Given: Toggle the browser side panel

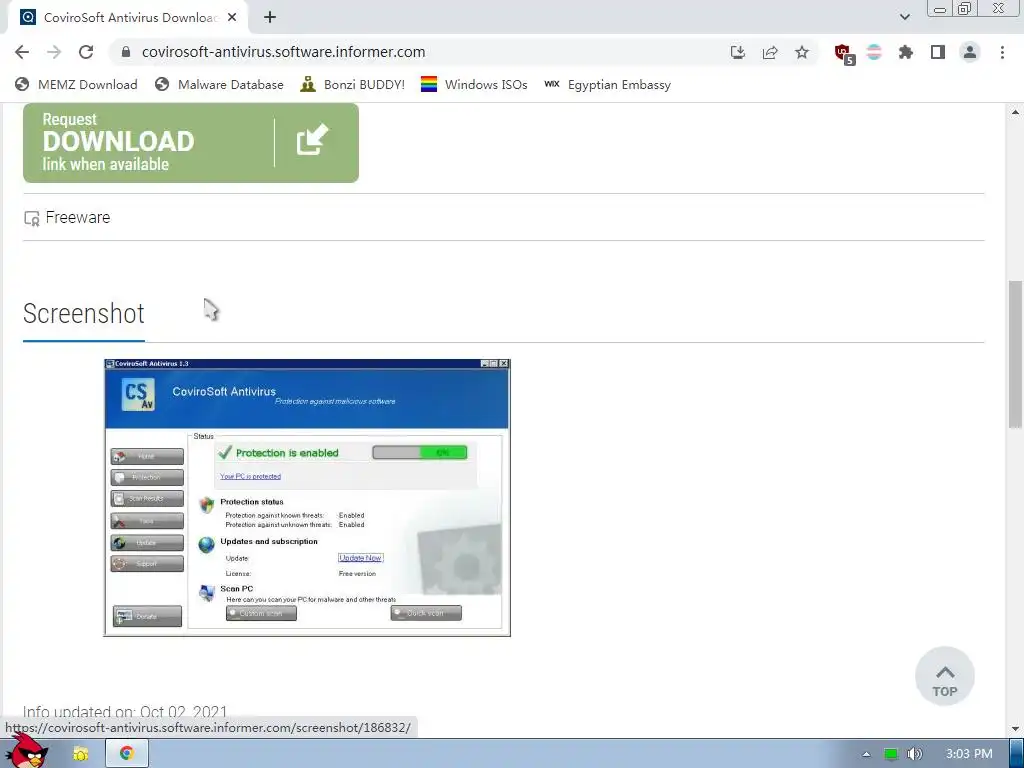Looking at the screenshot, I should pyautogui.click(x=938, y=52).
